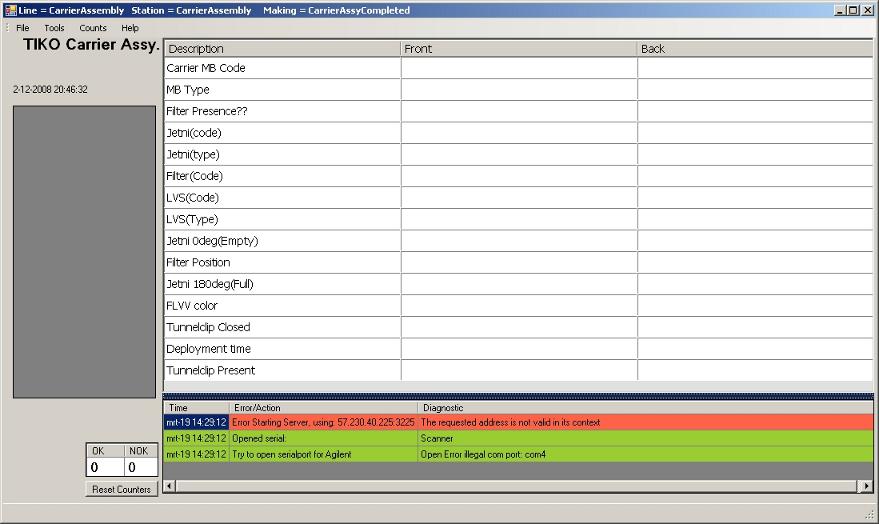879x524 pixels.
Task: Select the red Error Starting Server log entry
Action: [519, 422]
